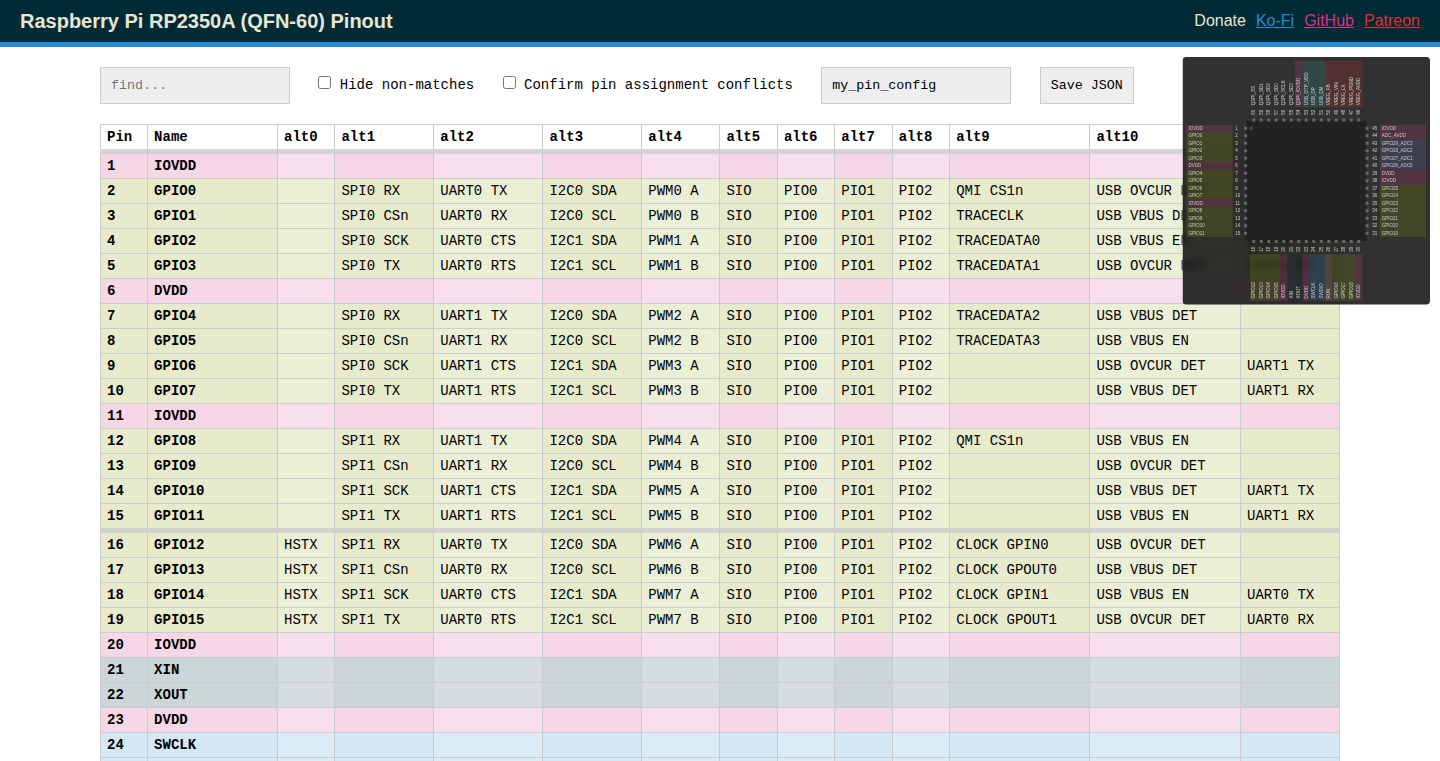Select the GPIO0 name cell

point(212,191)
